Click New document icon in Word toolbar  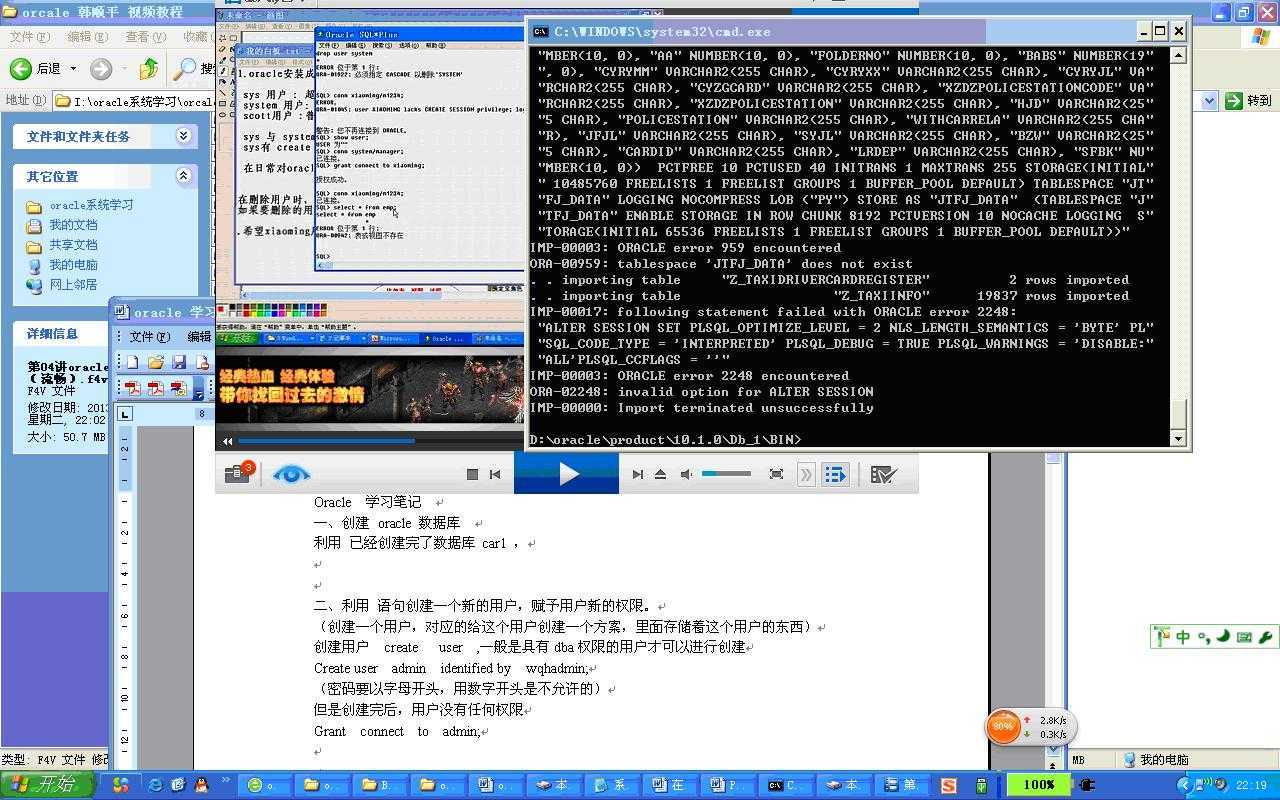(x=133, y=362)
